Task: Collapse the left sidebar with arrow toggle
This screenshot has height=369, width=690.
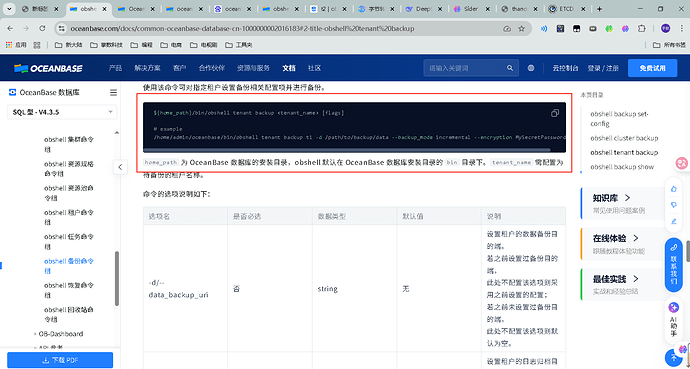Action: pyautogui.click(x=120, y=167)
